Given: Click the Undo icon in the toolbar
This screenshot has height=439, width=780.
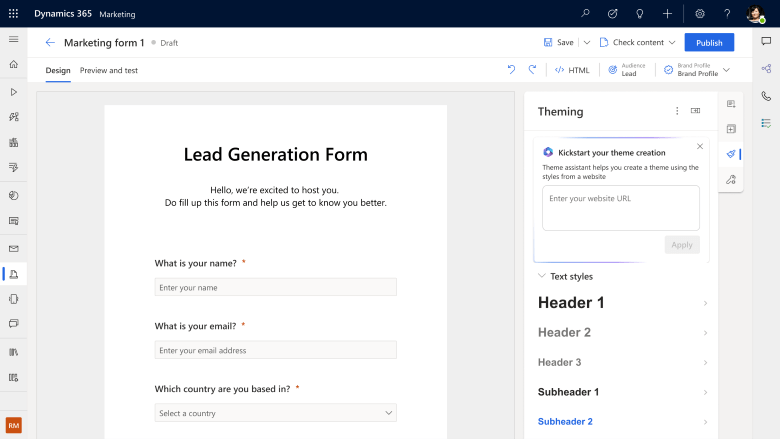Looking at the screenshot, I should (x=511, y=70).
